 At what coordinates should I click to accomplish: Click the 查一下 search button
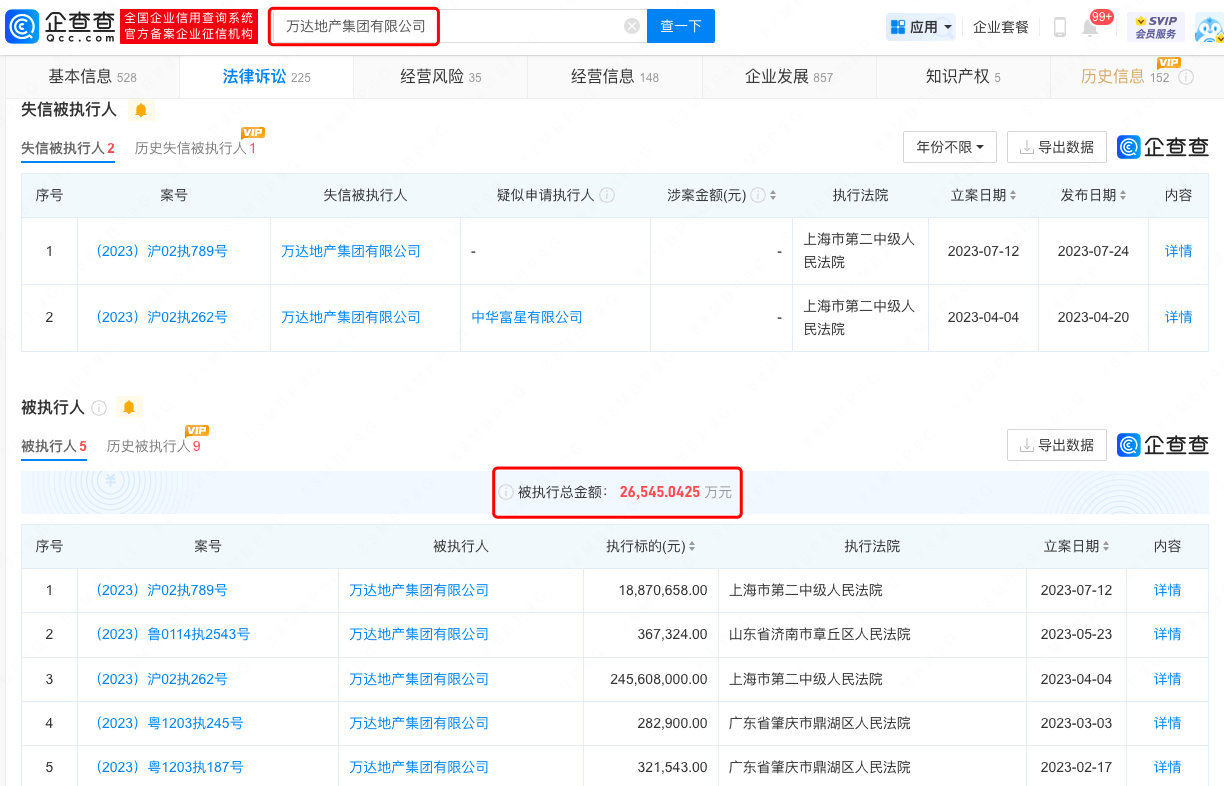(x=681, y=26)
